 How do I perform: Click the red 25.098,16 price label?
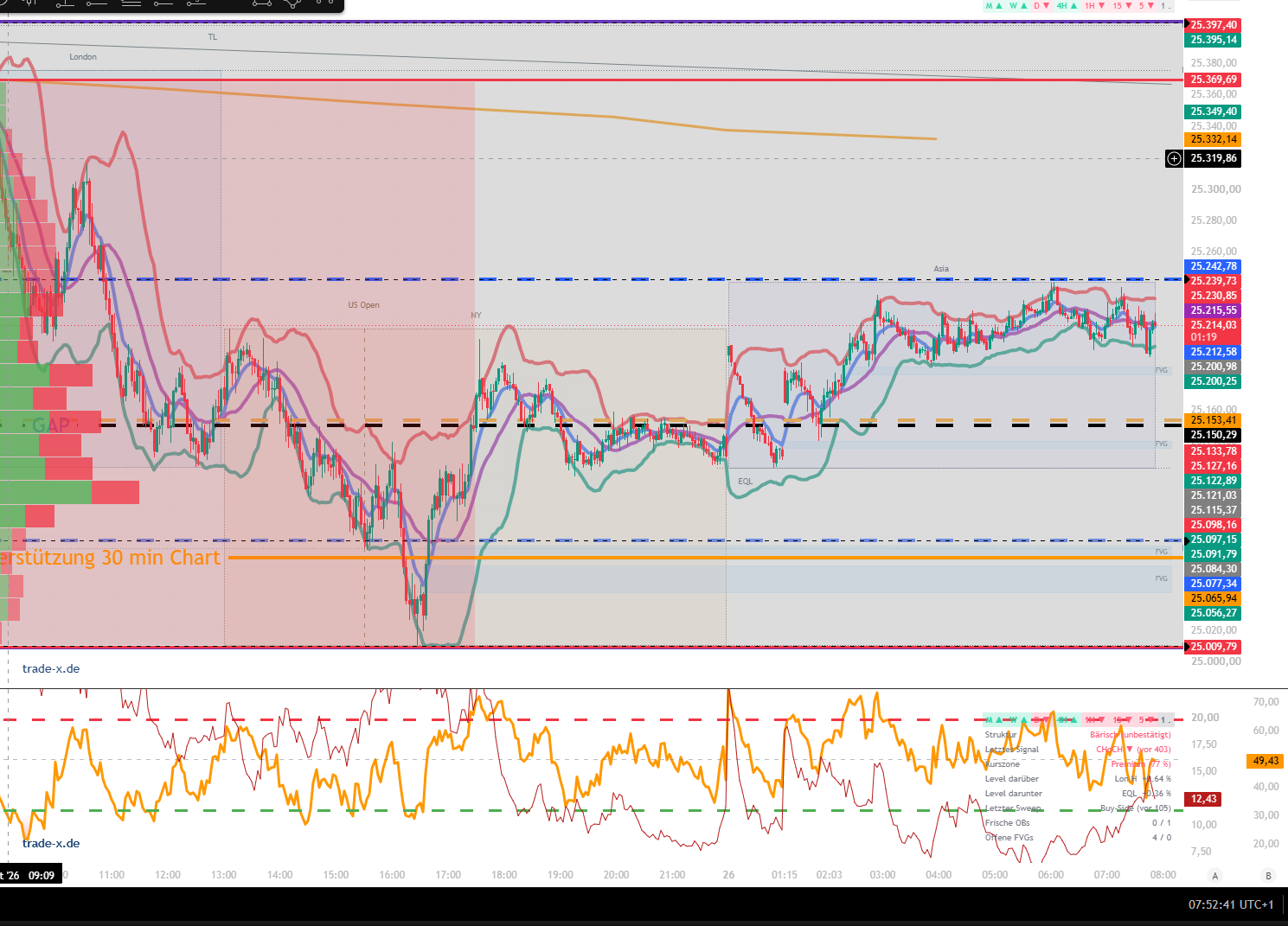1213,525
